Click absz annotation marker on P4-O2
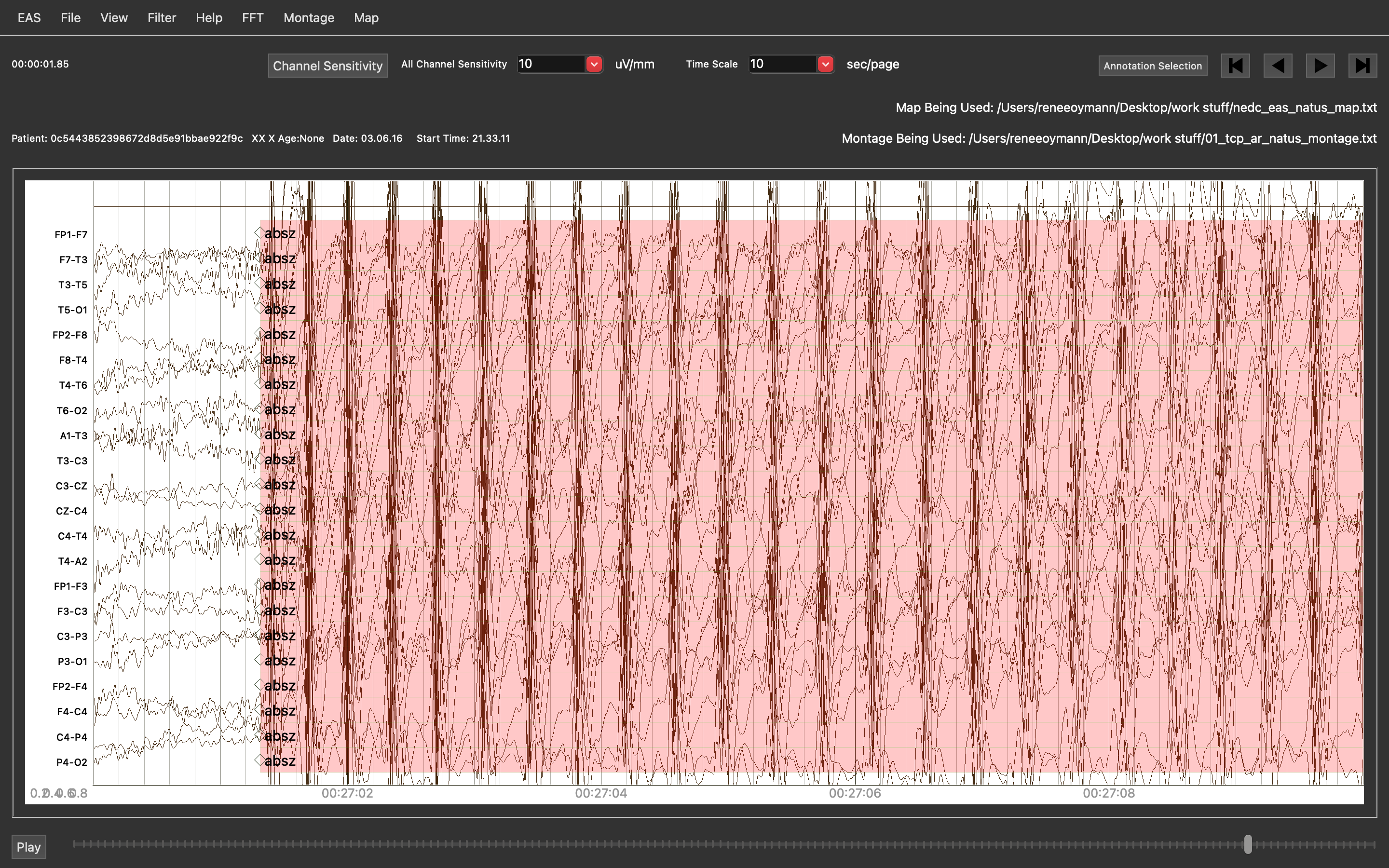 click(280, 761)
